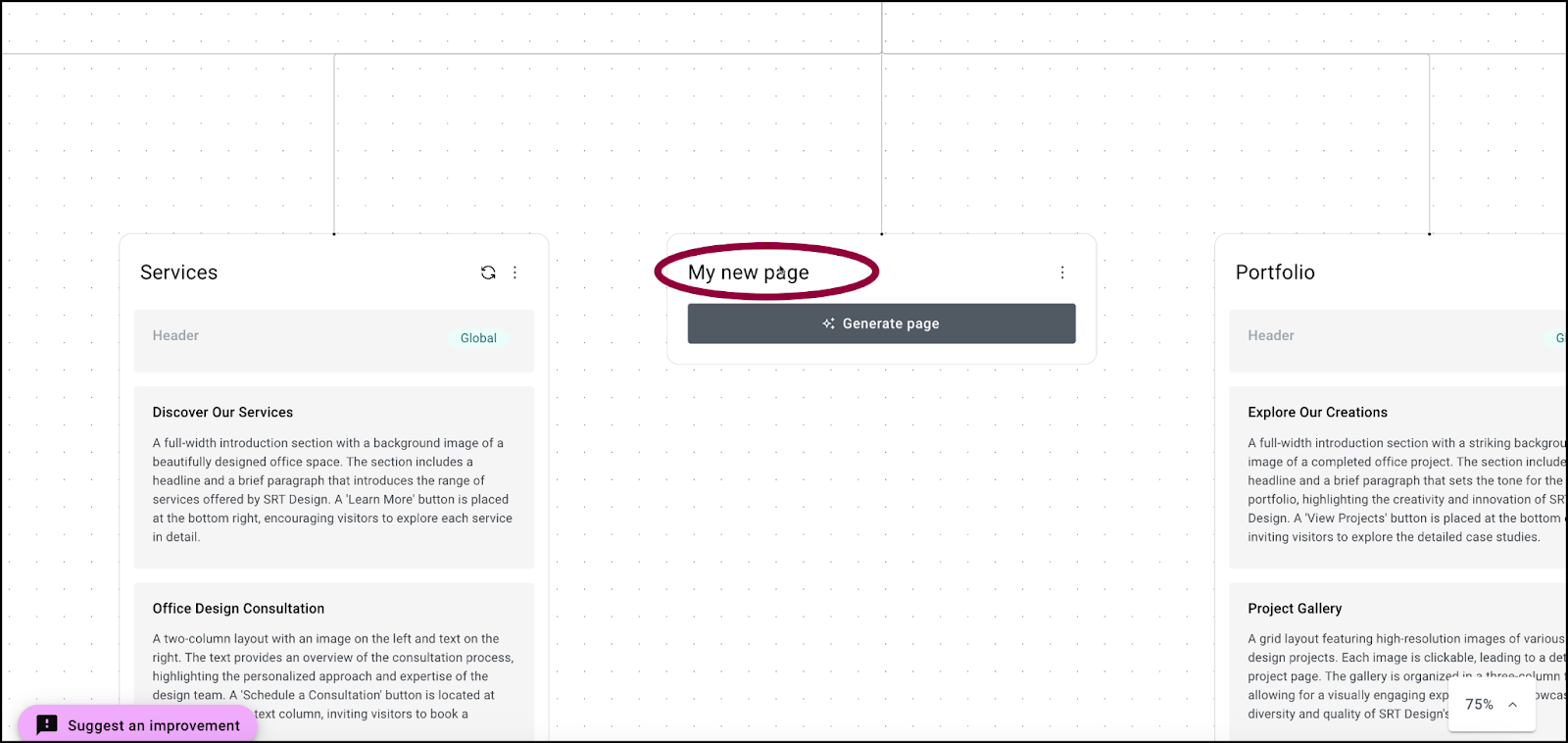Image resolution: width=1568 pixels, height=743 pixels.
Task: Click the 75% zoom percentage control
Action: [1493, 705]
